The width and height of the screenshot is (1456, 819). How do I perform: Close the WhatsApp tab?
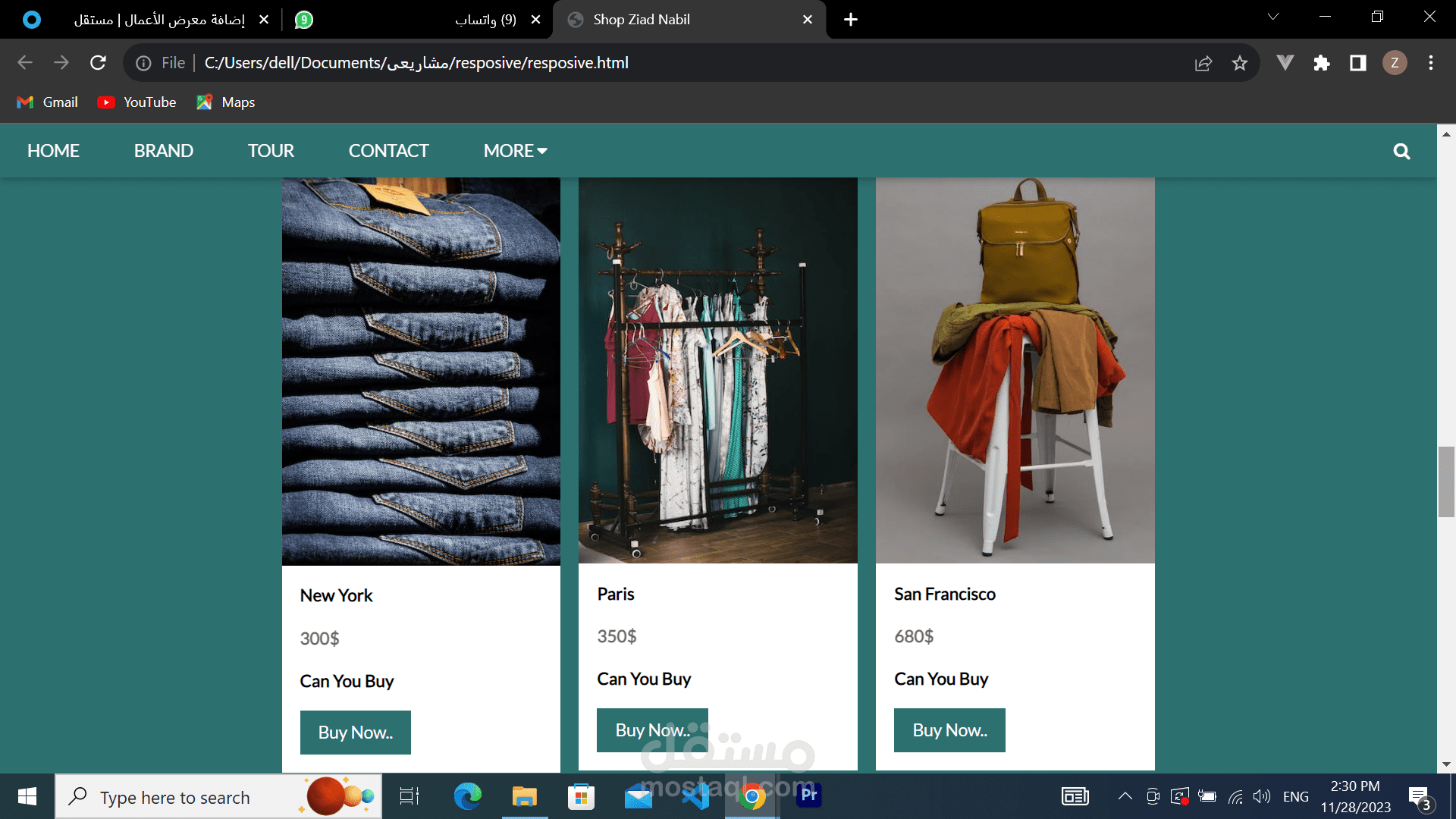(x=536, y=20)
